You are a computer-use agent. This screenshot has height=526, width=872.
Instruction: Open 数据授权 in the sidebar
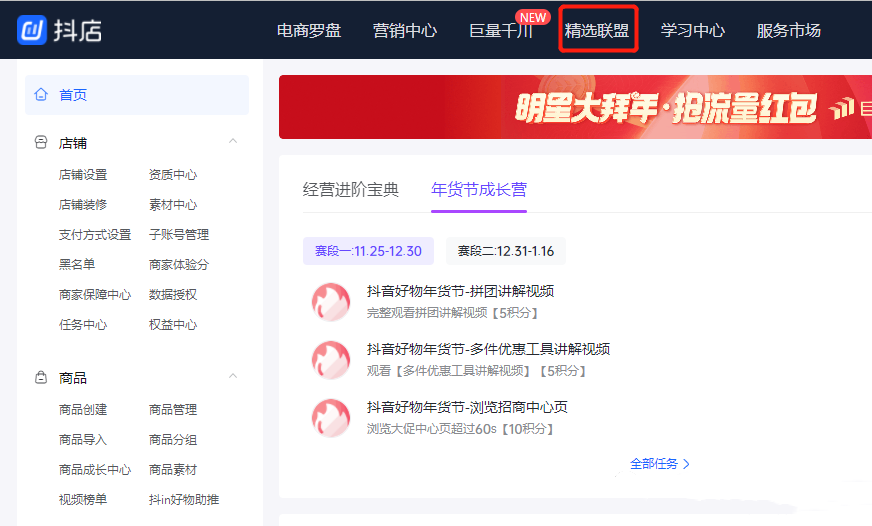click(x=173, y=294)
